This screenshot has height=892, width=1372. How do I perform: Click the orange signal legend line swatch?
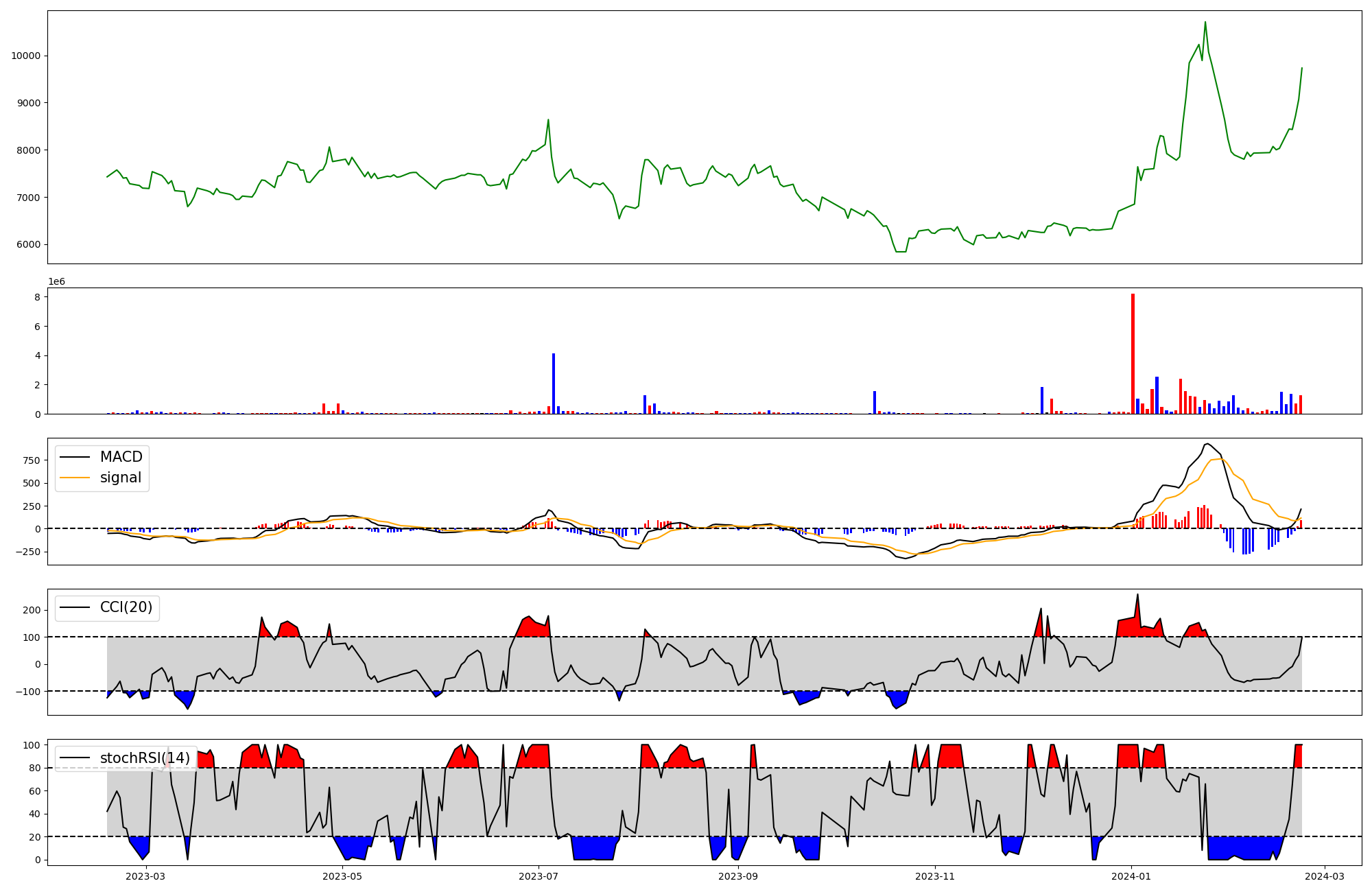tap(75, 478)
